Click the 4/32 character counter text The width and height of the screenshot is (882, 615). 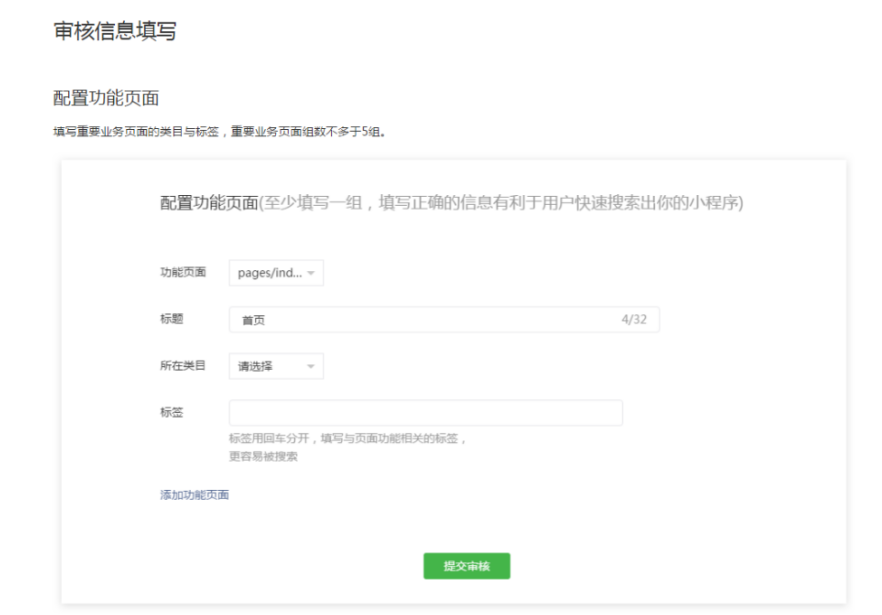[x=634, y=320]
